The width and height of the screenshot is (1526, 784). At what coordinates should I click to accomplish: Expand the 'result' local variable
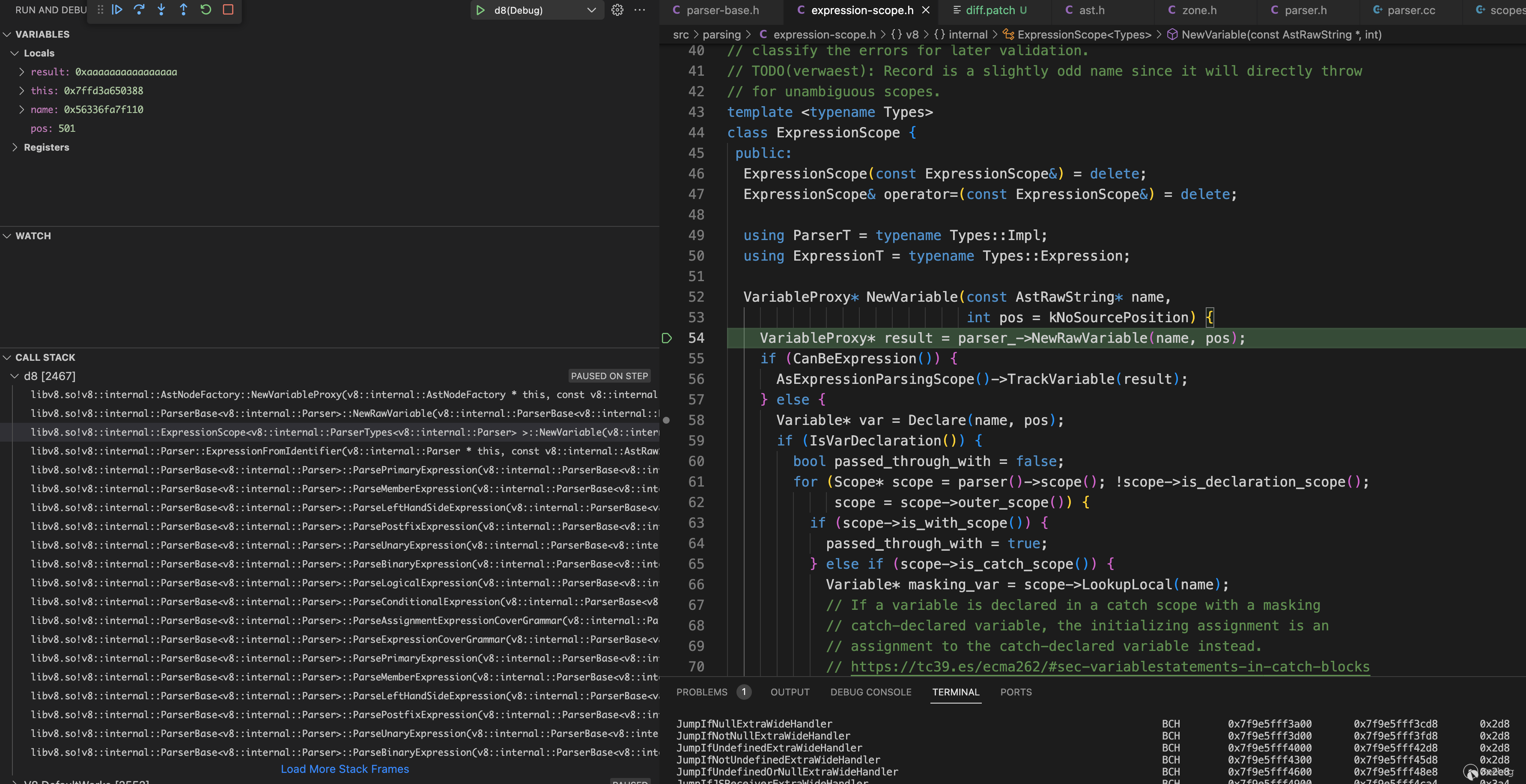coord(22,72)
